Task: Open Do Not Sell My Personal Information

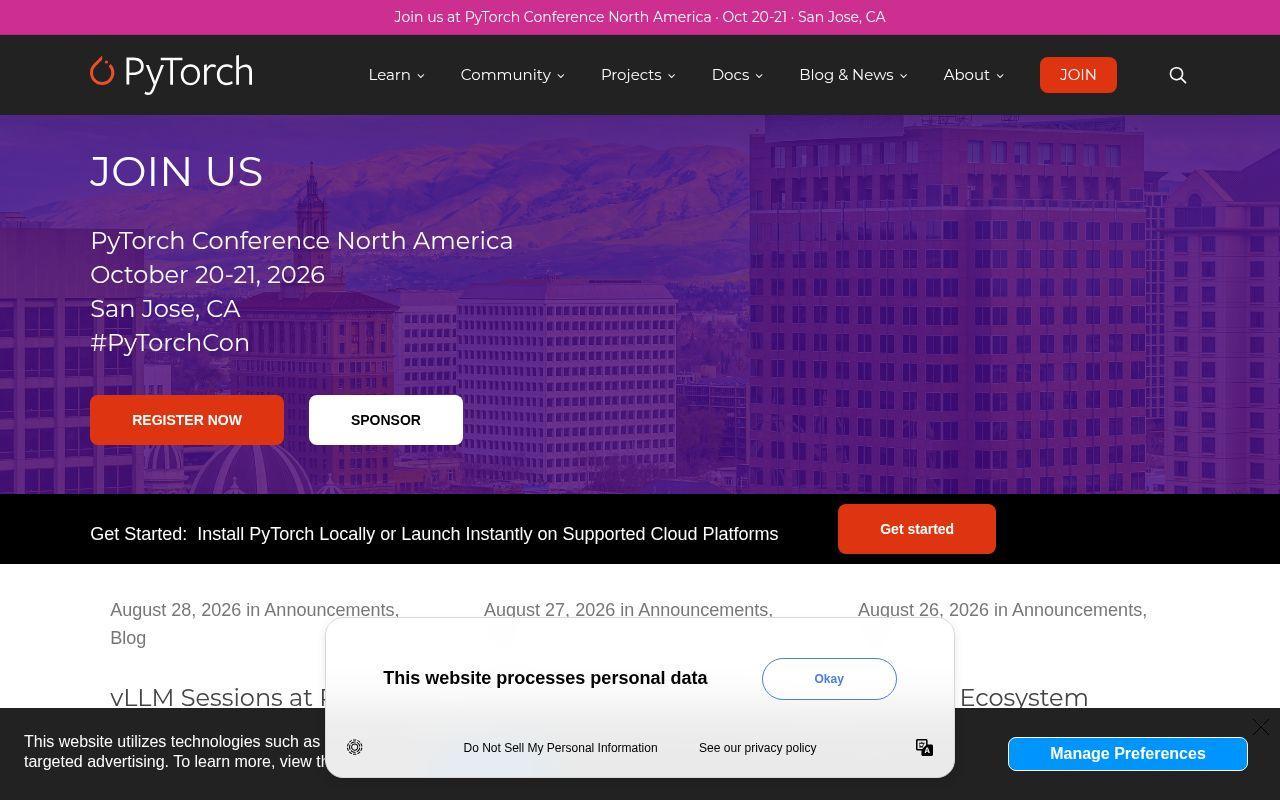Action: coord(560,748)
